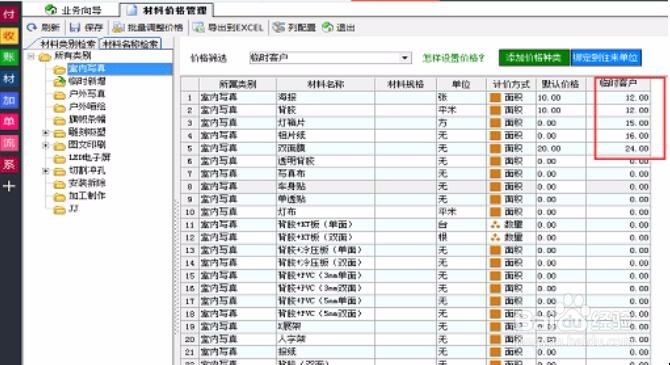Click the 海报 material name cell

pyautogui.click(x=325, y=97)
